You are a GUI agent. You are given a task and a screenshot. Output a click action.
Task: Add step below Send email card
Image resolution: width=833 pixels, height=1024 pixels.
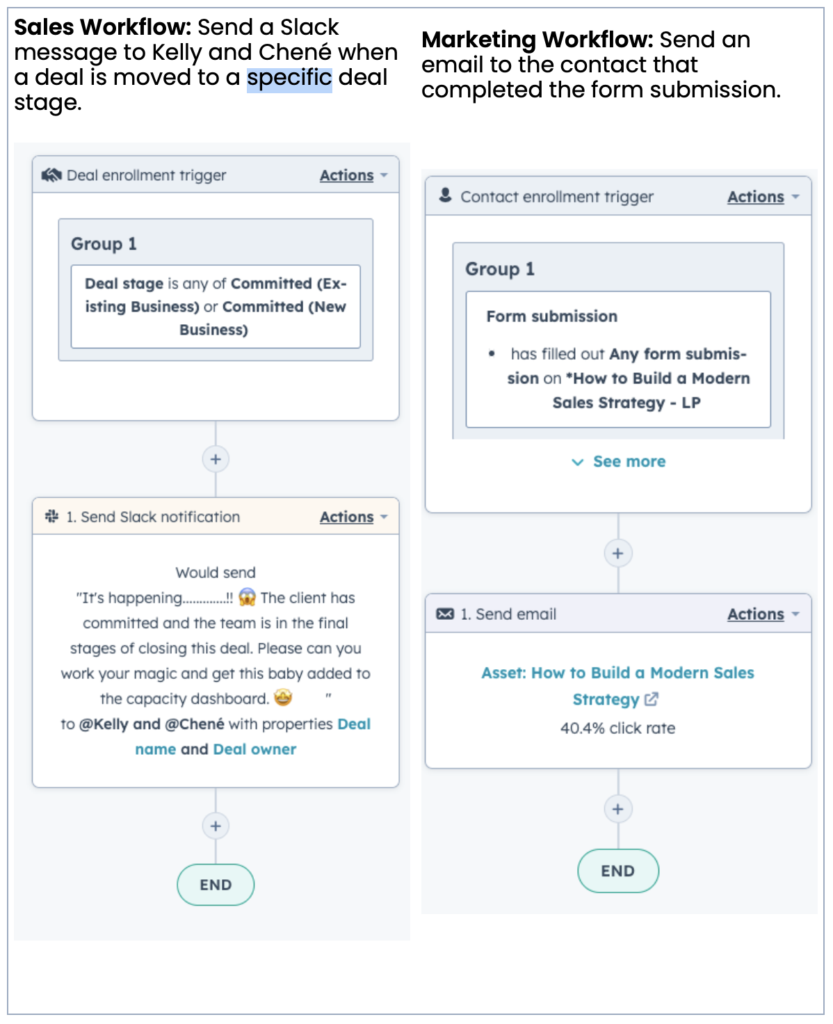click(x=617, y=809)
